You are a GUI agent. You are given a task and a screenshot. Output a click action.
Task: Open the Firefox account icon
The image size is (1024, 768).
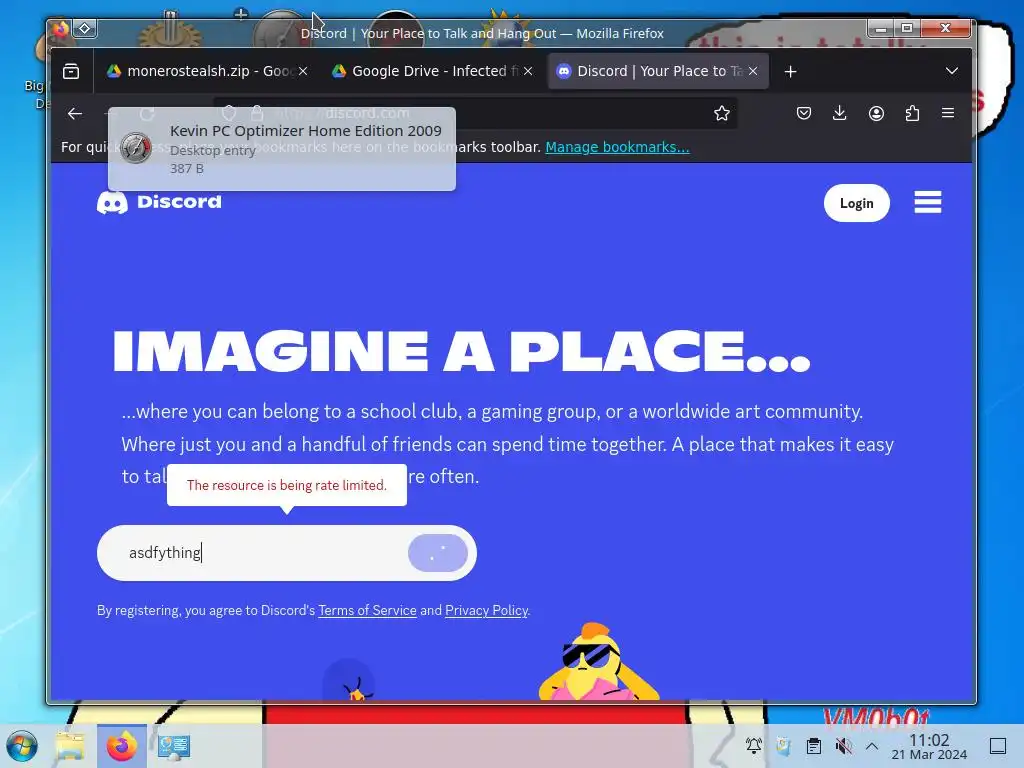[876, 113]
